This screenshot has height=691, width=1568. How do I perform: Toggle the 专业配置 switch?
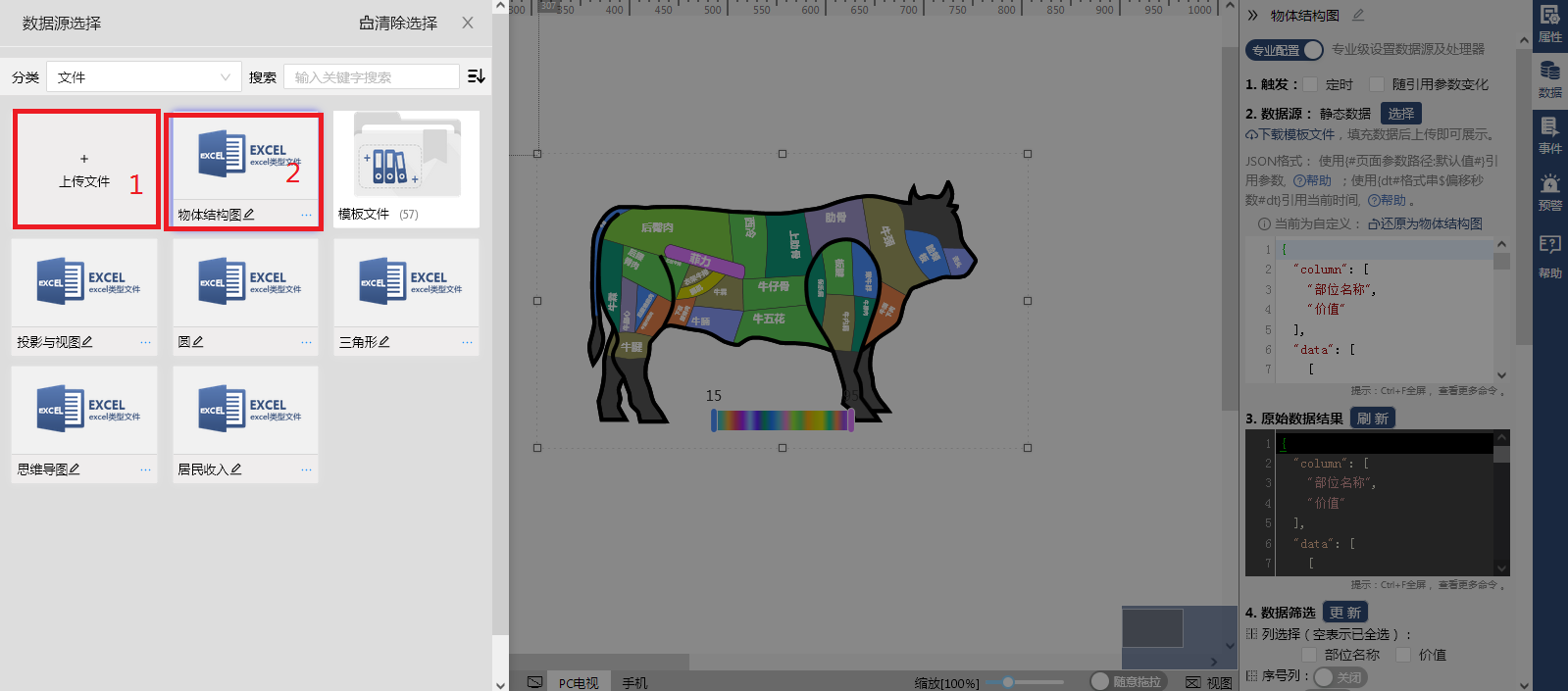pyautogui.click(x=1285, y=50)
